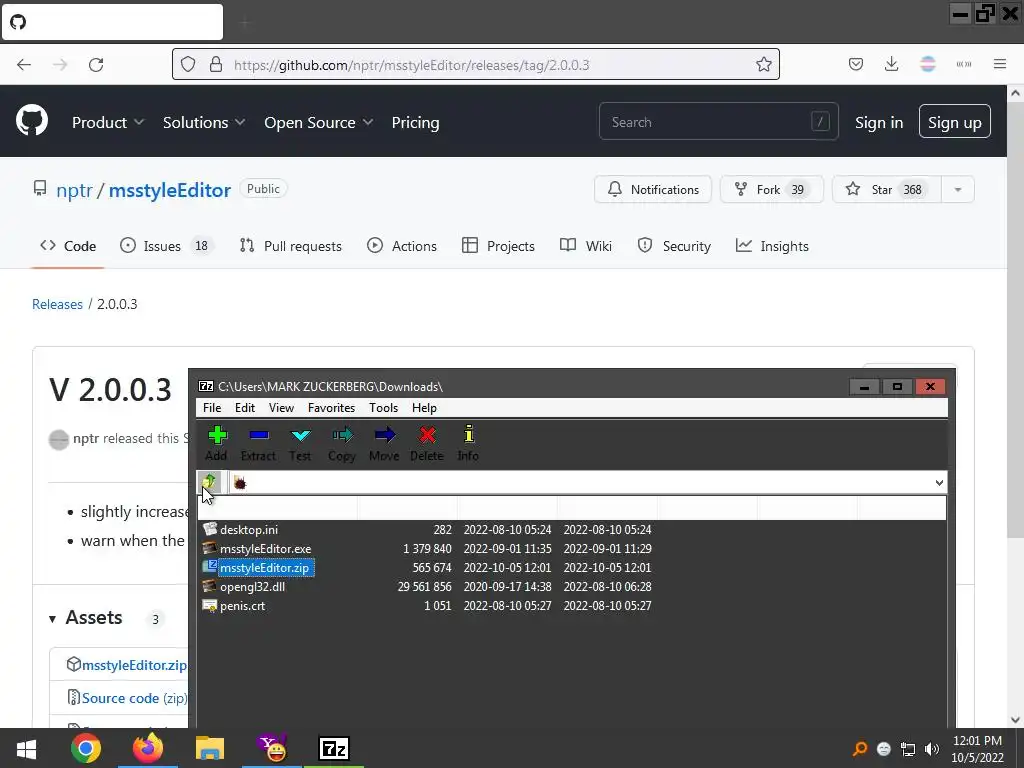Click the Add button in 7-Zip toolbar
Image resolution: width=1024 pixels, height=768 pixels.
click(x=216, y=443)
